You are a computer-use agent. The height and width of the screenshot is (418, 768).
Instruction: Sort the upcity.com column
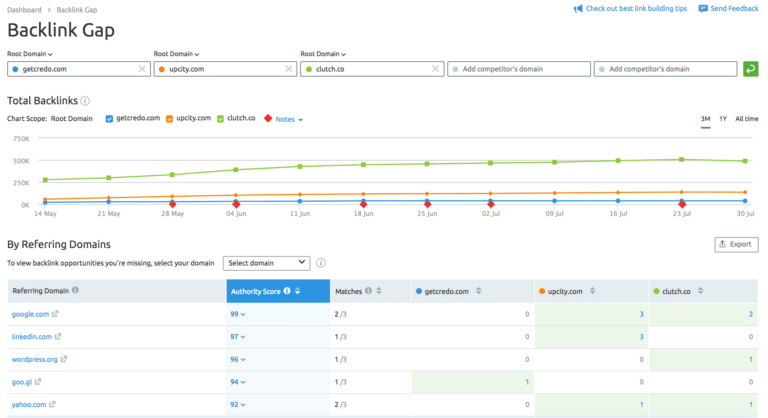(x=592, y=291)
